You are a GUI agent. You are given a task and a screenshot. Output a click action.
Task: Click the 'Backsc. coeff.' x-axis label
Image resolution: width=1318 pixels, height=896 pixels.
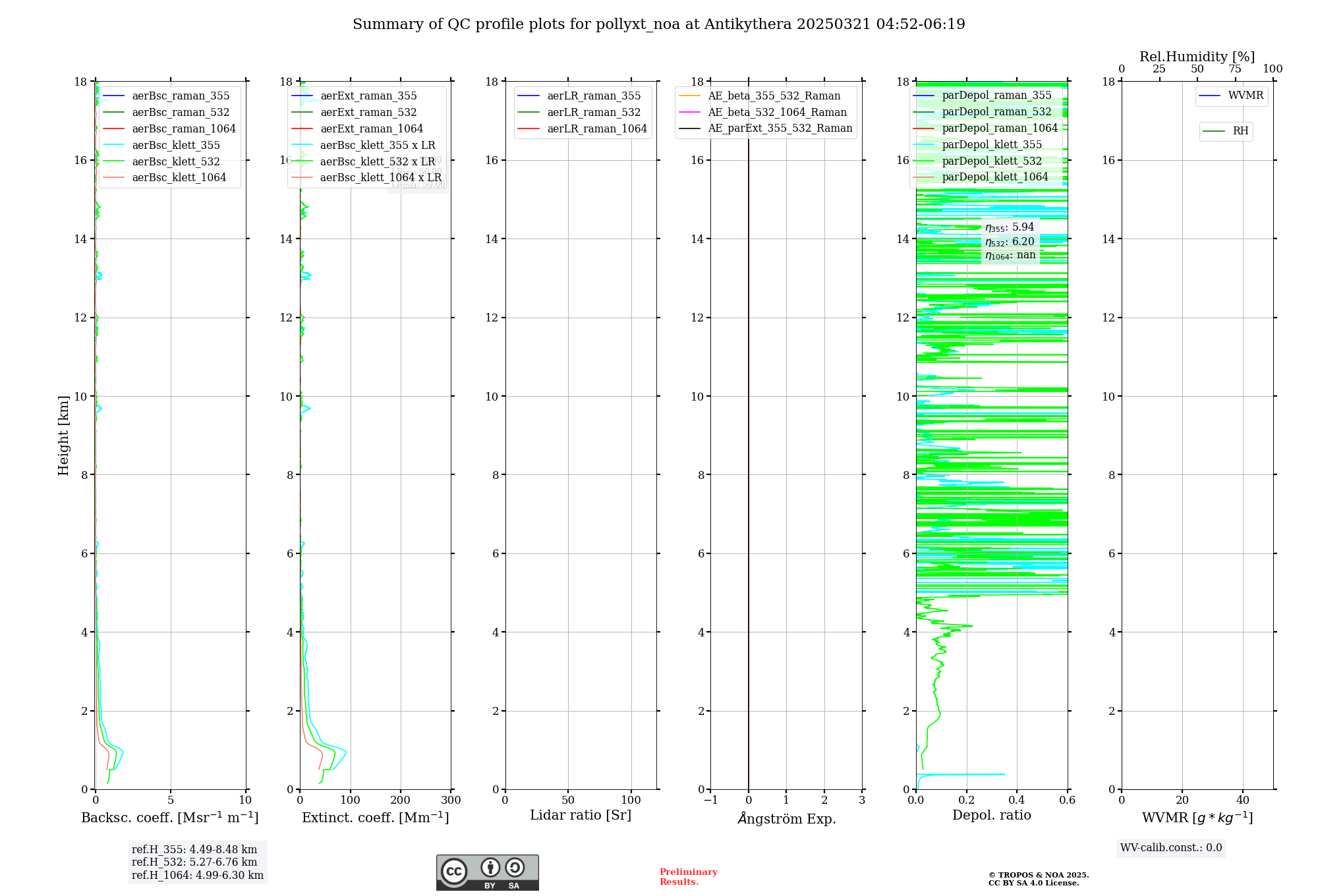click(170, 818)
